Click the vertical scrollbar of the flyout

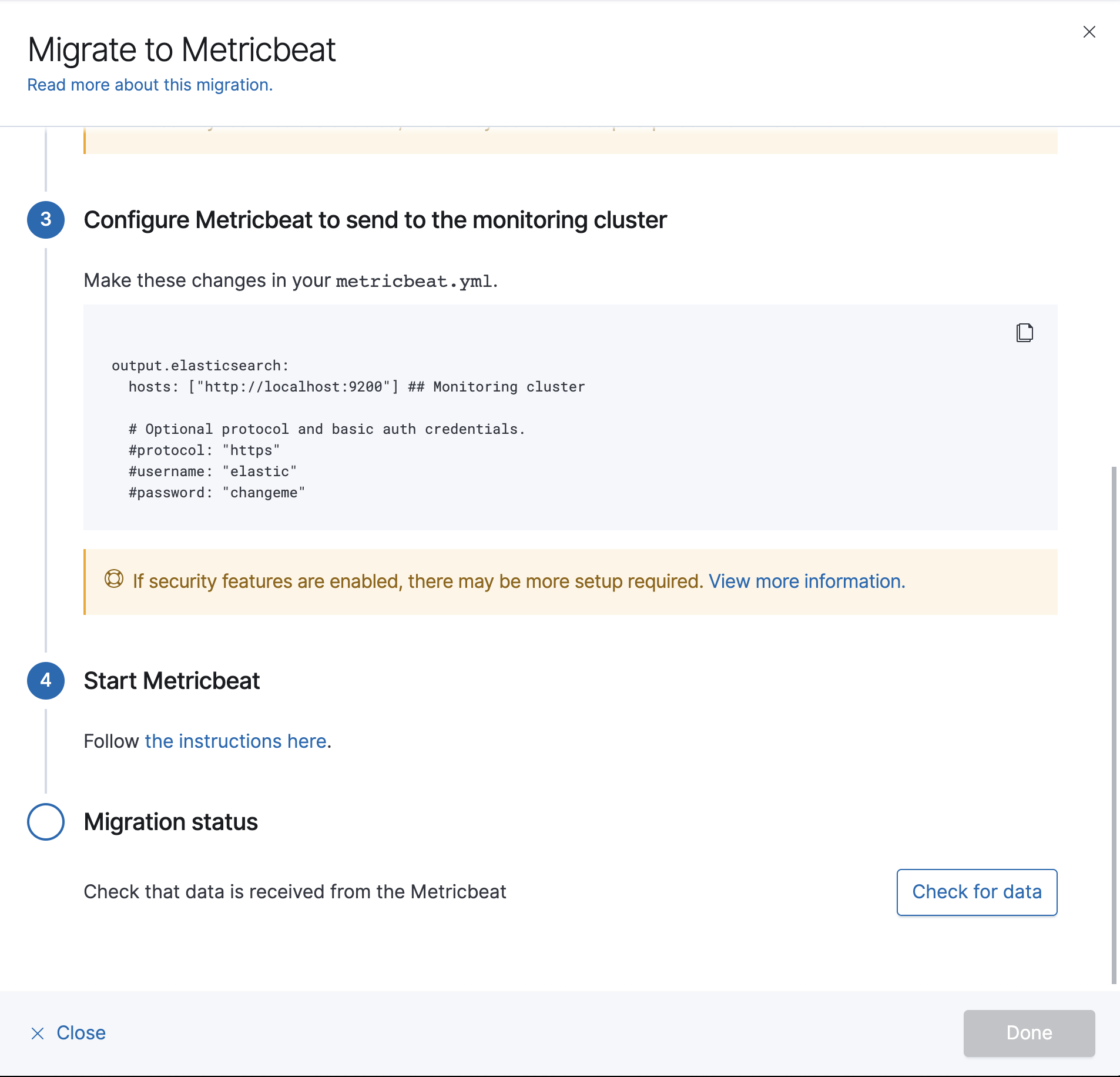tap(1114, 724)
